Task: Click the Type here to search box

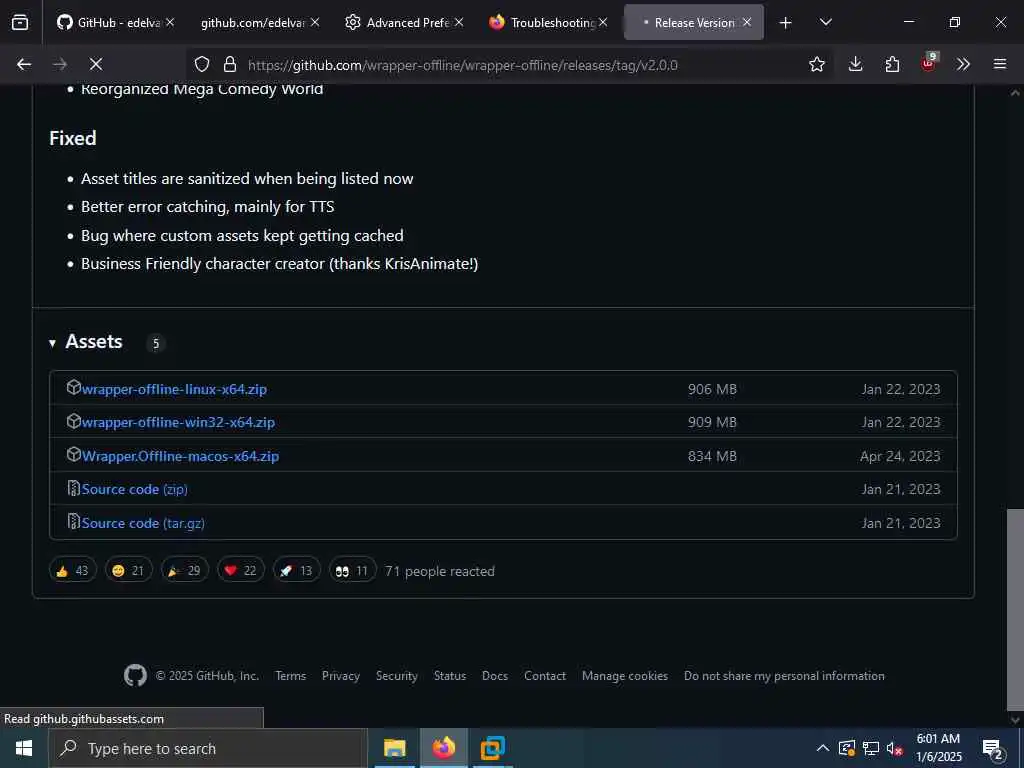Action: point(208,748)
